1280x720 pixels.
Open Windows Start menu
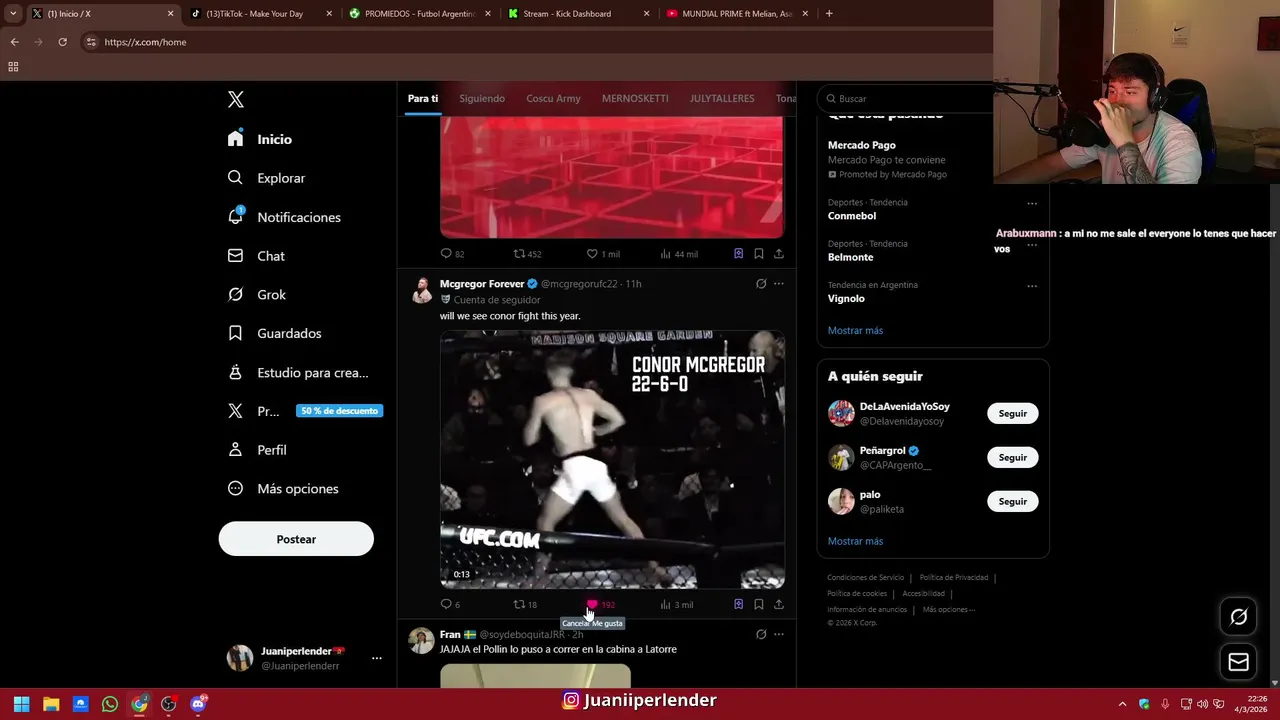pos(21,704)
